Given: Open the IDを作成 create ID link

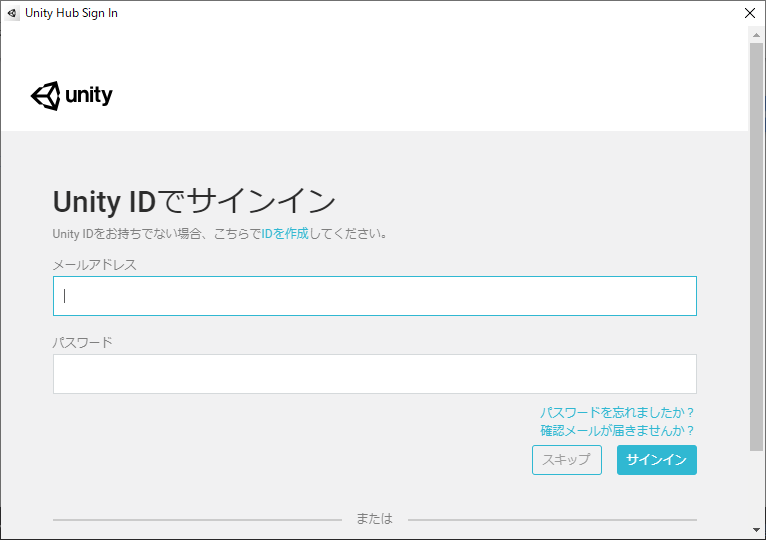Looking at the screenshot, I should click(285, 234).
